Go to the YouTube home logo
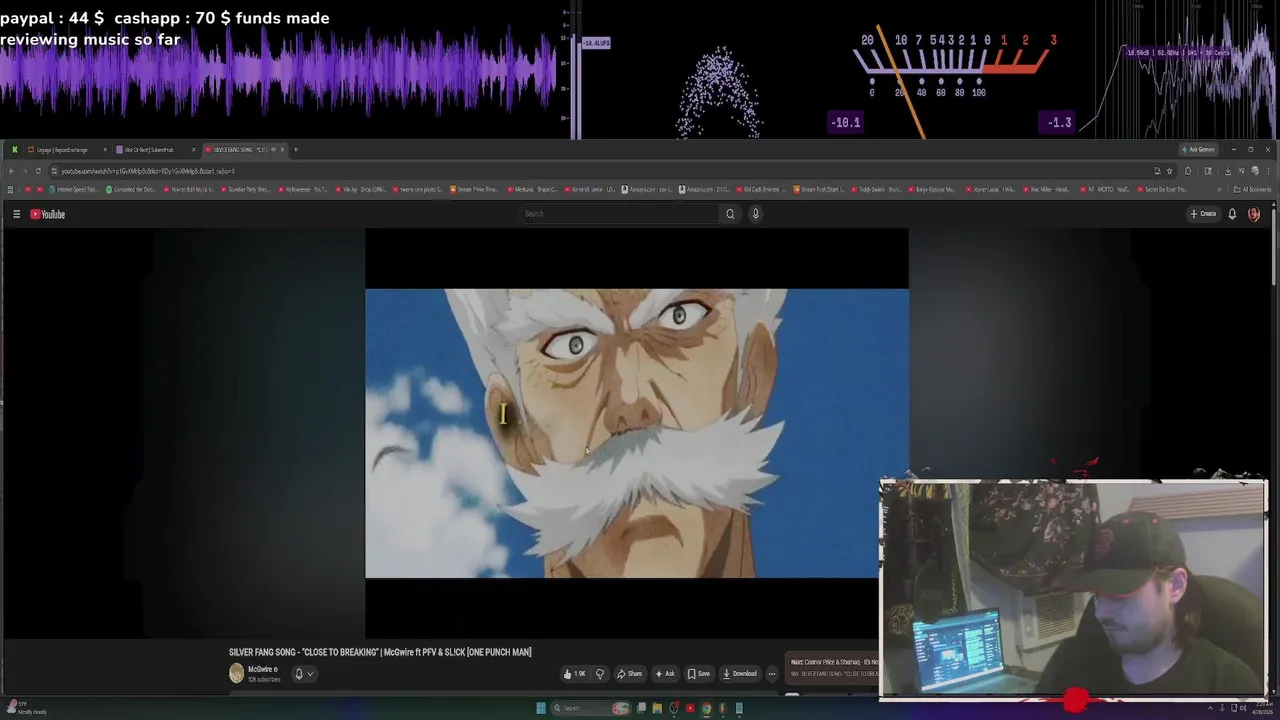1280x720 pixels. (47, 214)
